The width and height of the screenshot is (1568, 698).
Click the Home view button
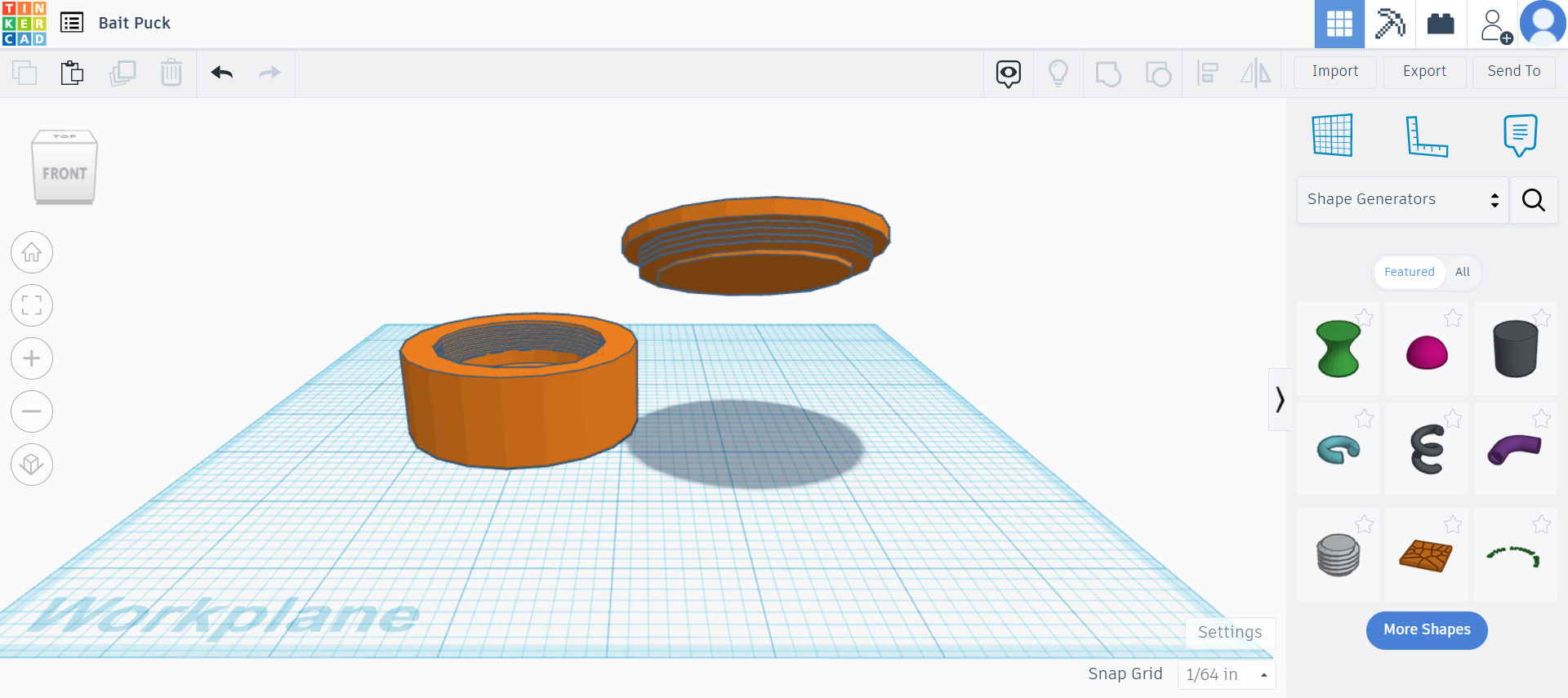[32, 252]
